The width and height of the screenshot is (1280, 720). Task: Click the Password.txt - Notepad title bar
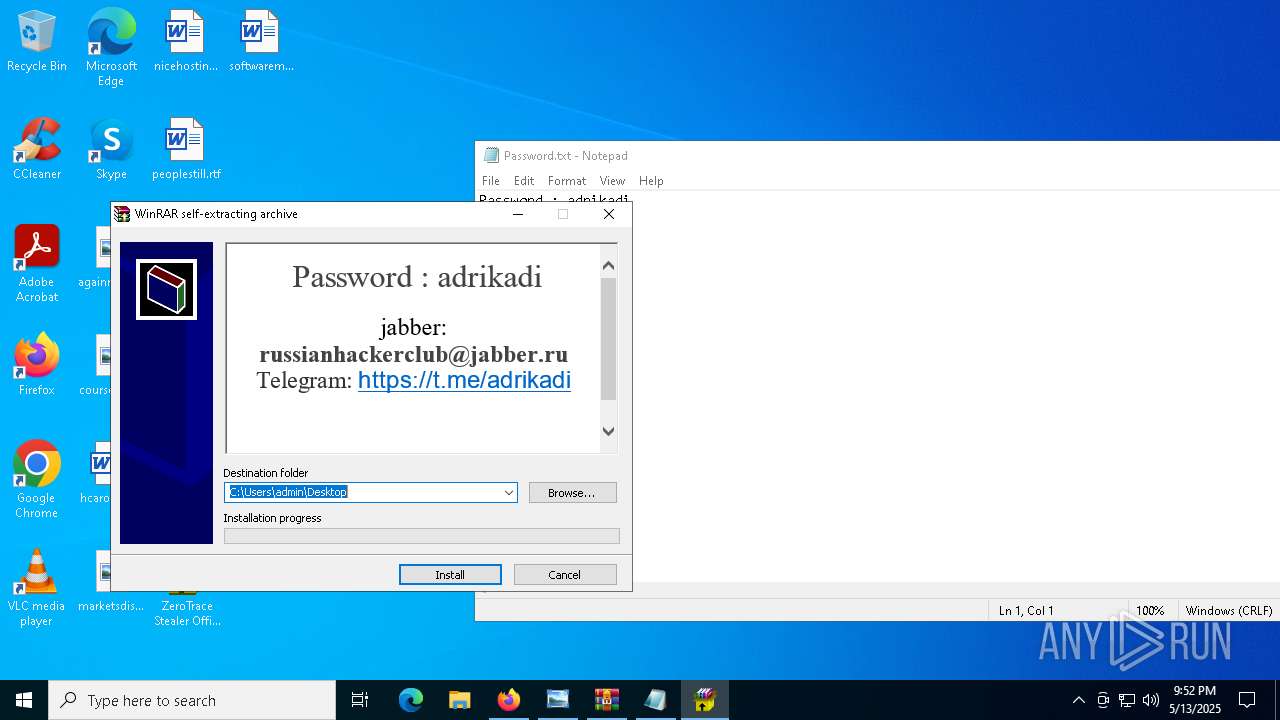click(878, 155)
